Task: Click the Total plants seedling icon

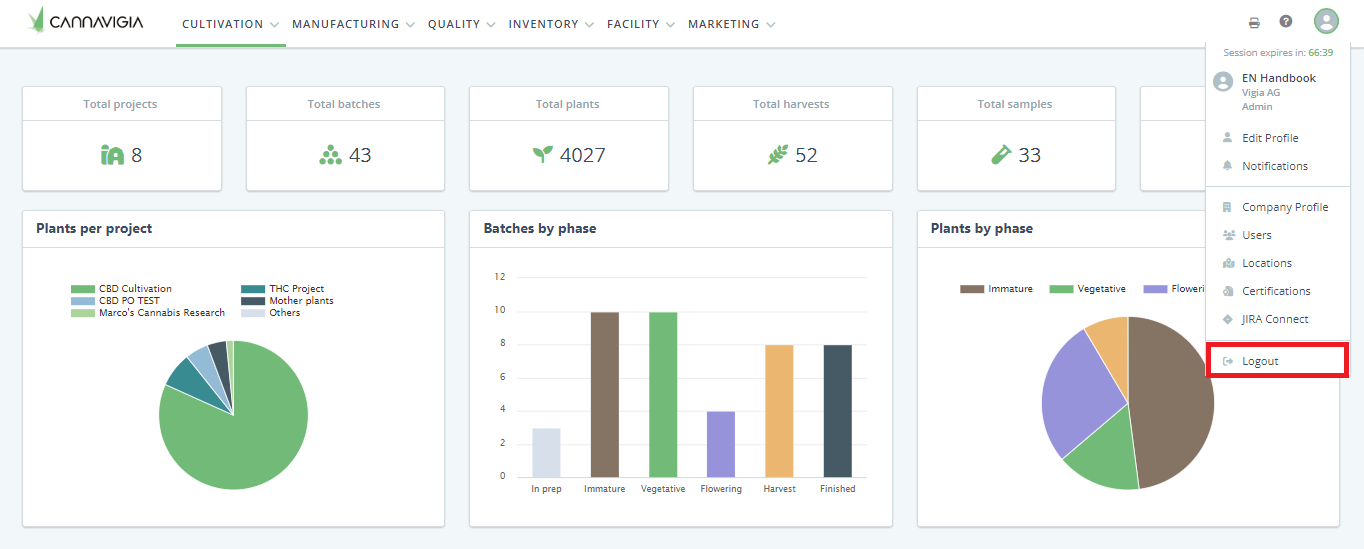Action: (542, 155)
